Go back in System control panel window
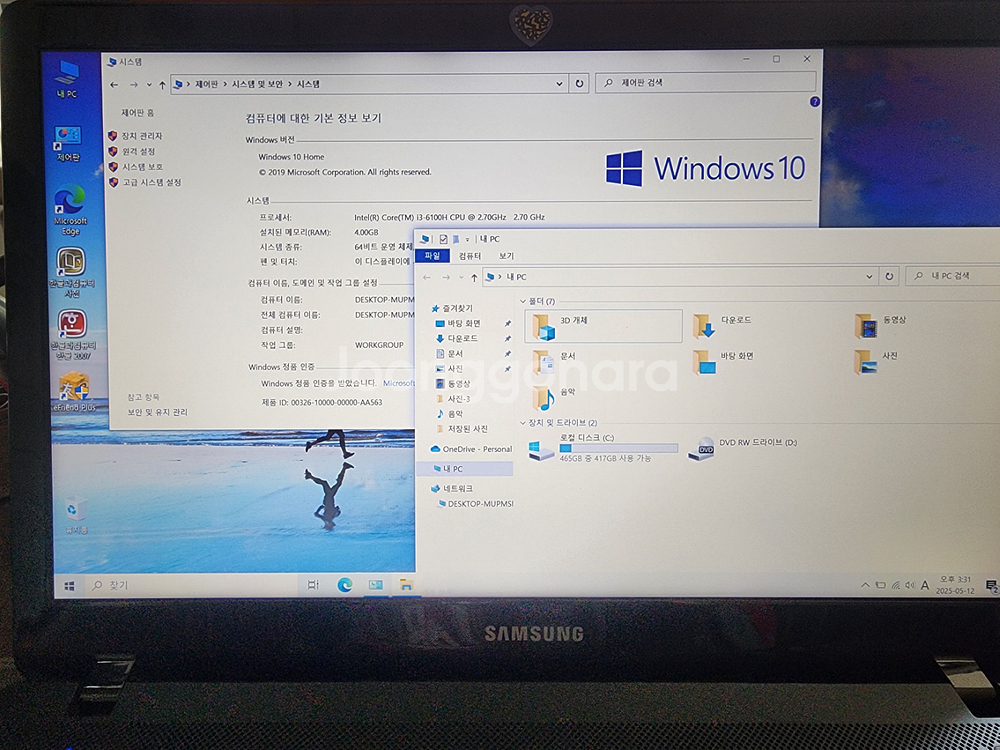The width and height of the screenshot is (1000, 750). click(x=114, y=84)
